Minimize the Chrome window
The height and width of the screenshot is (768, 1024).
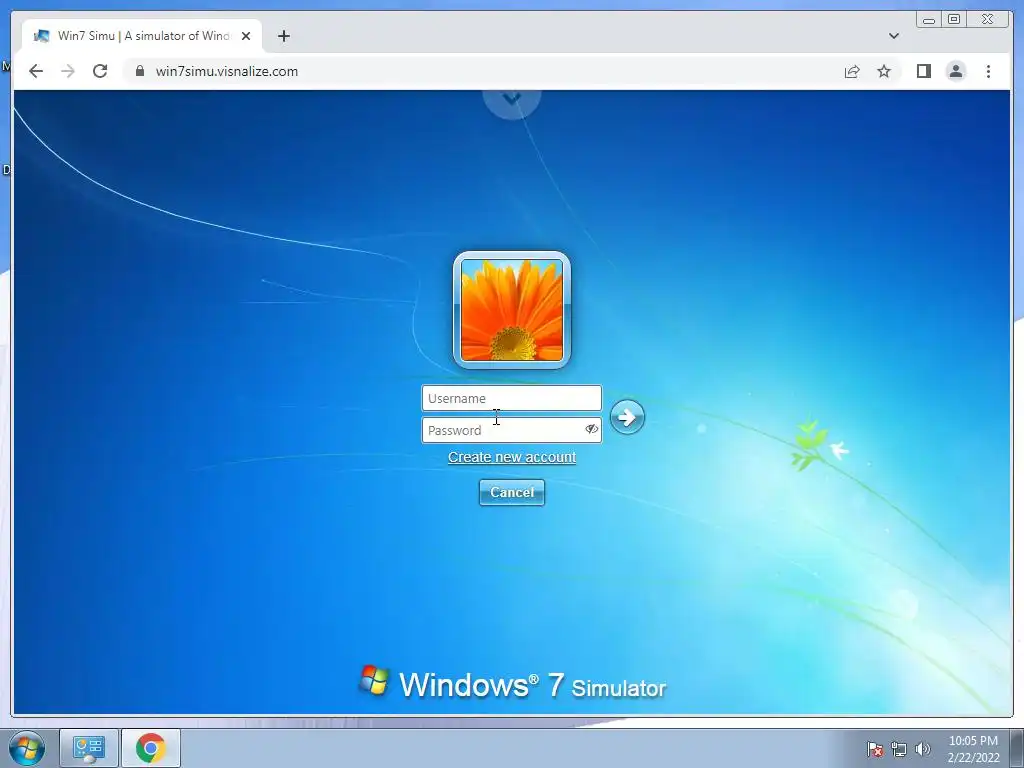click(929, 20)
